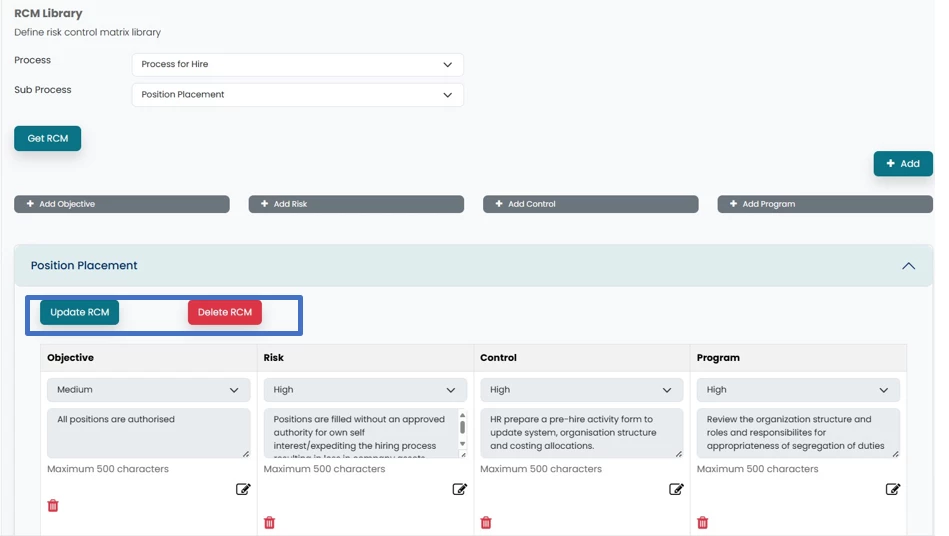Image resolution: width=949 pixels, height=536 pixels.
Task: Open the Program level dropdown
Action: 798,390
